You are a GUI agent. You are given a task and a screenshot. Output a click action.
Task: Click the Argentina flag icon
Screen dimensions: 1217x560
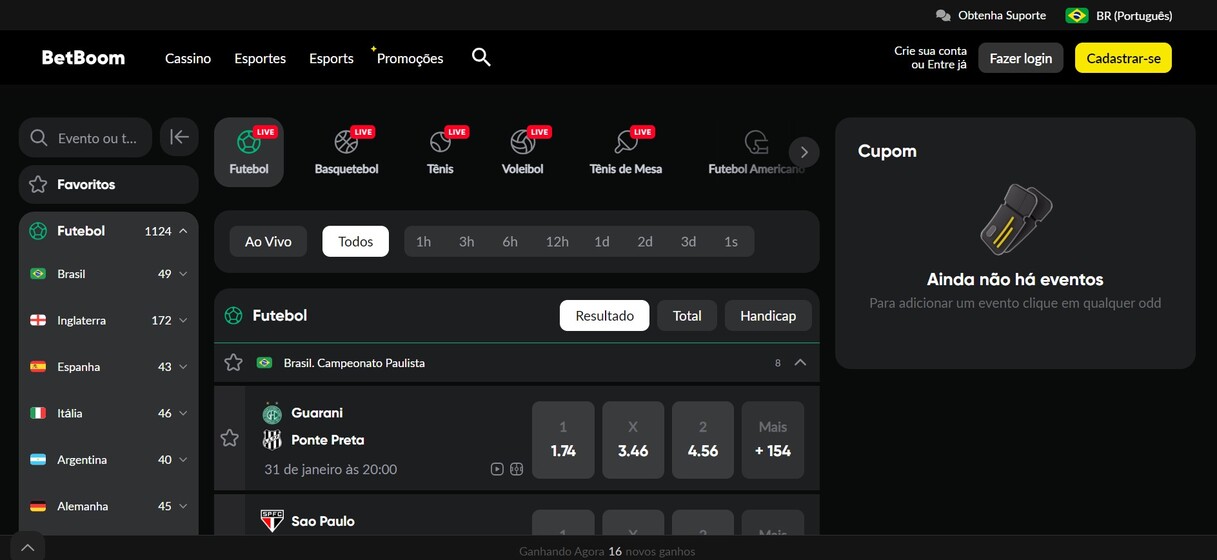coord(38,460)
